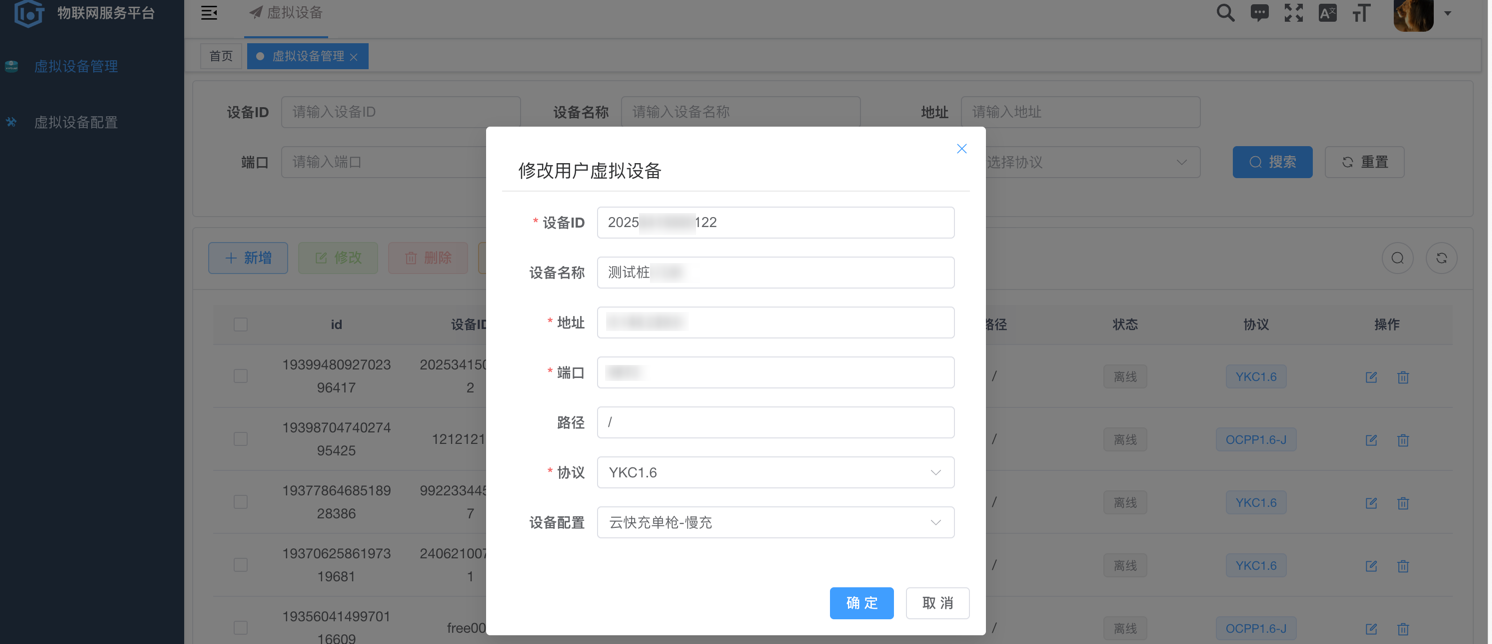Check the checkbox for device id 1939948092702396417
1492x644 pixels.
click(x=240, y=376)
